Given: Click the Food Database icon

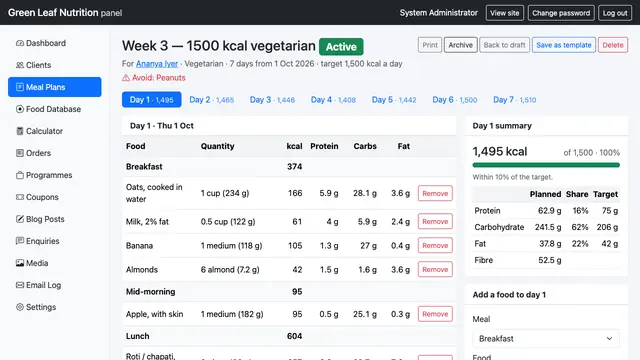Looking at the screenshot, I should (x=20, y=109).
